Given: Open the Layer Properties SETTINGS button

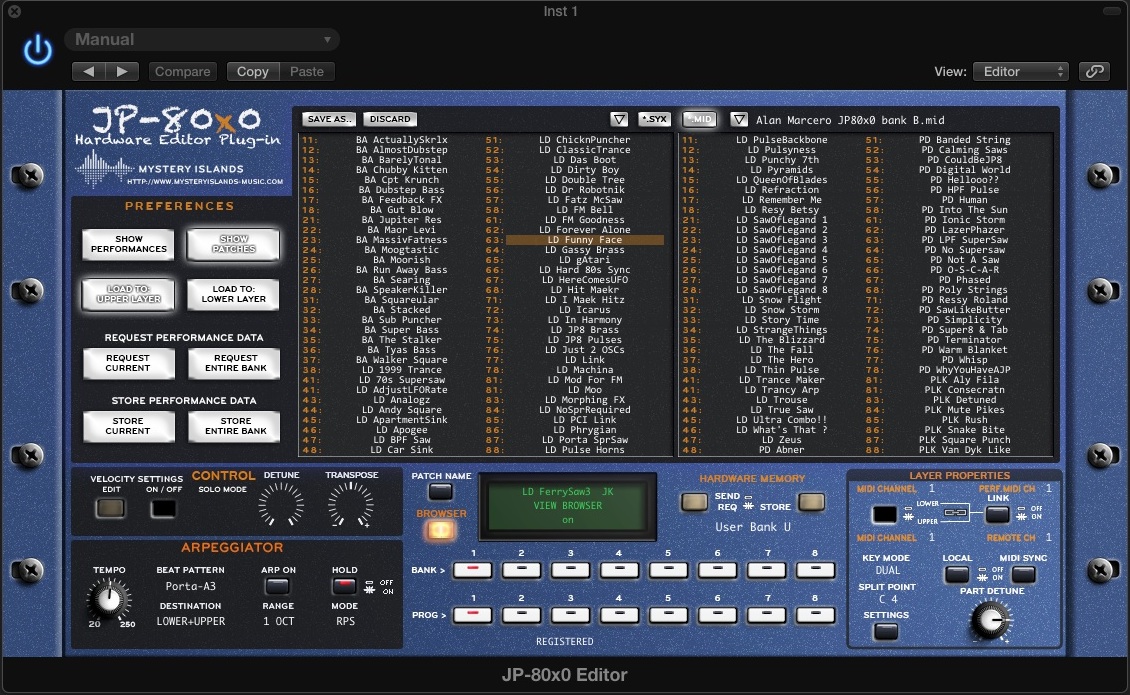Looking at the screenshot, I should tap(884, 632).
